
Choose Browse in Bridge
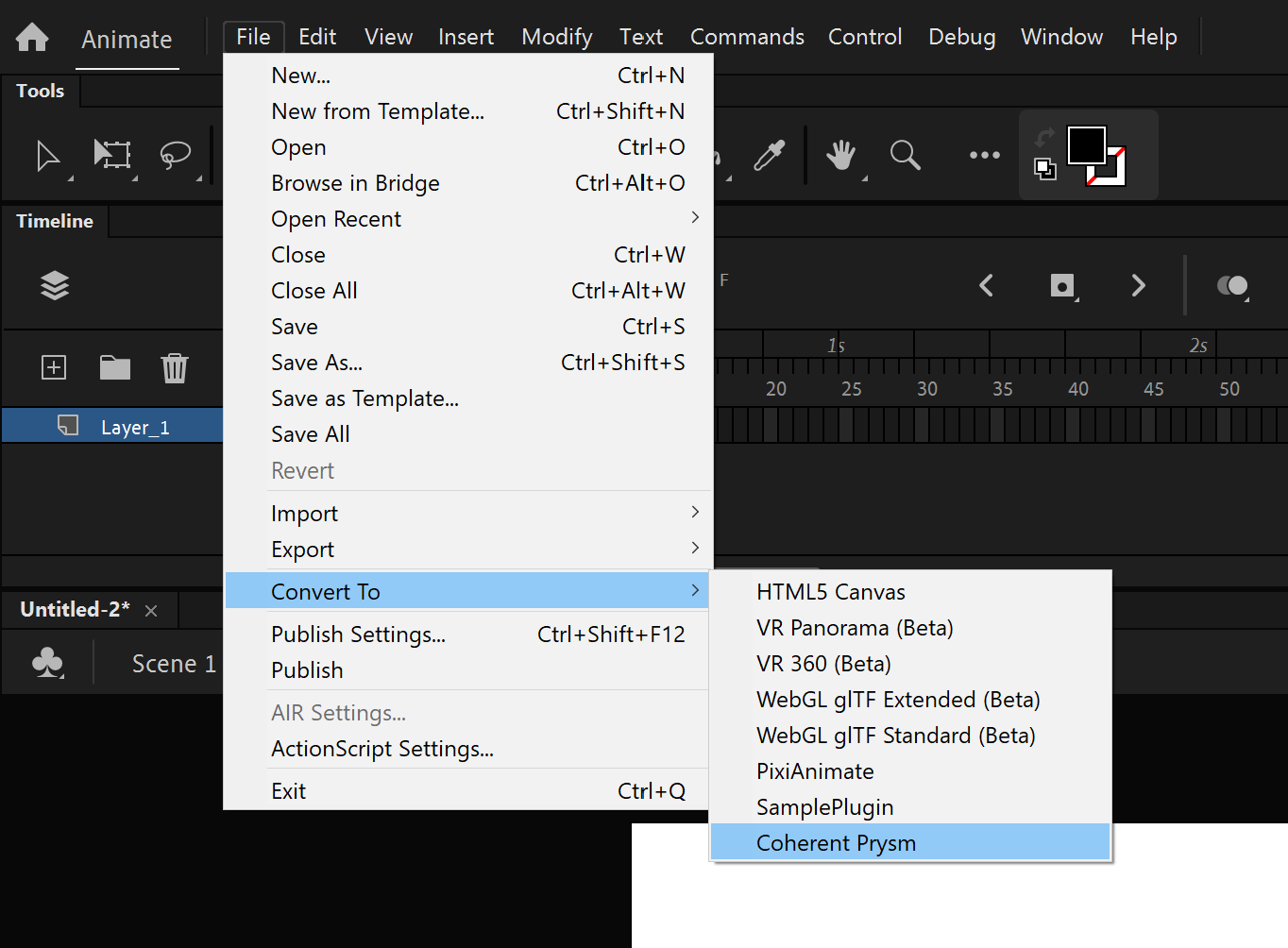click(x=467, y=183)
